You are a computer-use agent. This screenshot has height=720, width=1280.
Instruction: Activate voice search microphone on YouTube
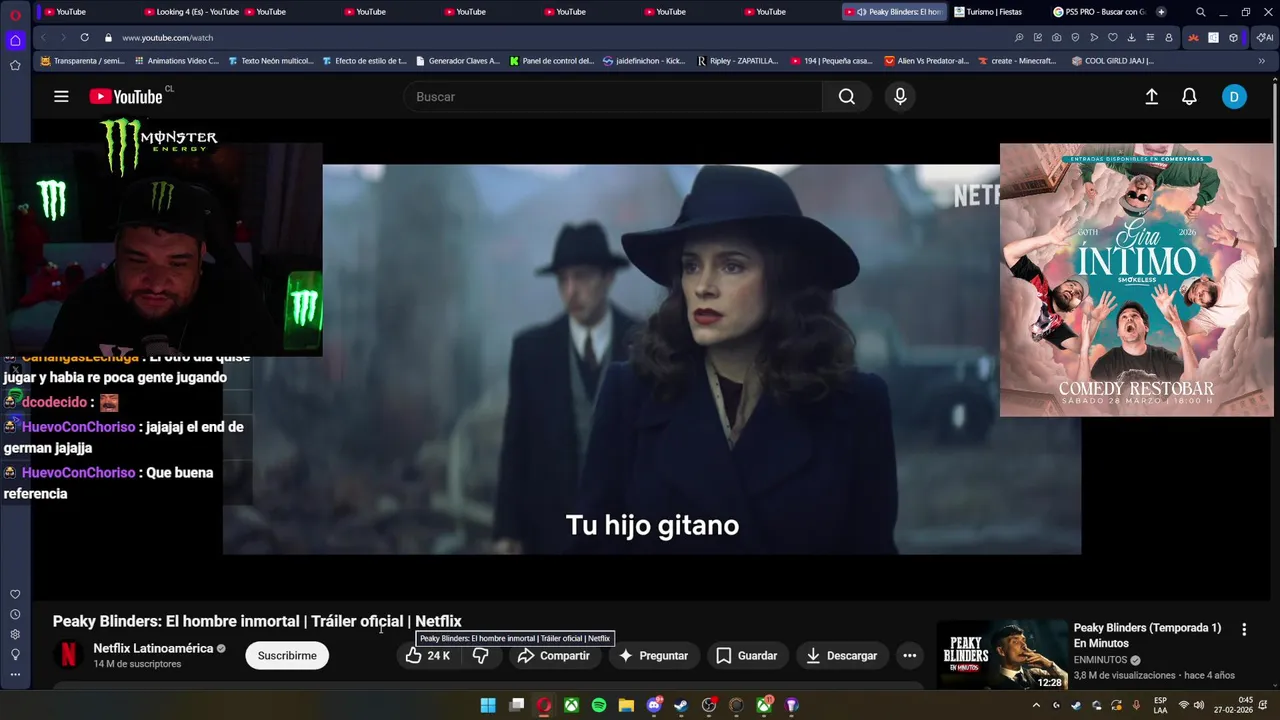point(900,97)
